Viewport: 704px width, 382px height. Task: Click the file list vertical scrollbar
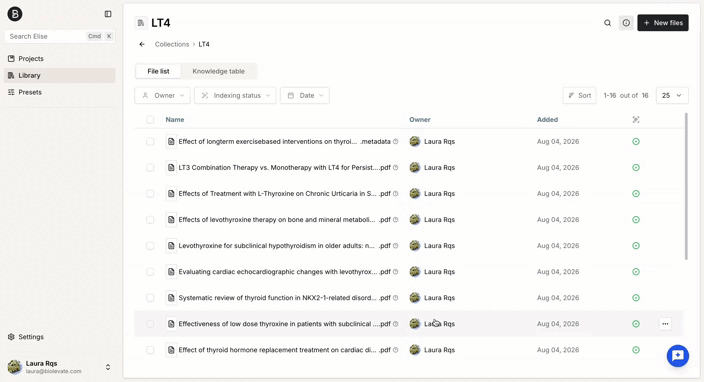[x=686, y=186]
